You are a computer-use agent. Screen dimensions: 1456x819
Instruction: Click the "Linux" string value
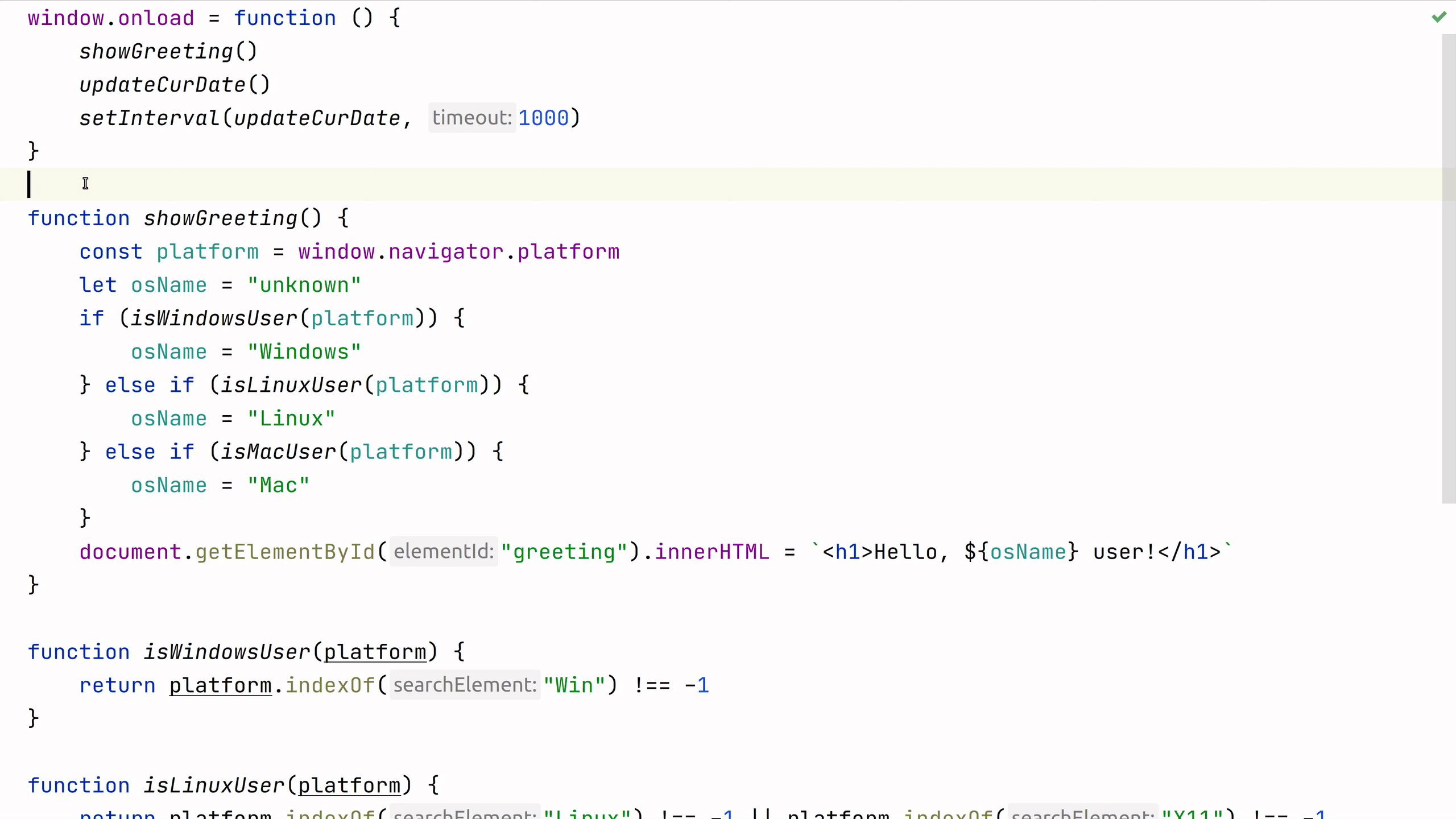tap(291, 419)
